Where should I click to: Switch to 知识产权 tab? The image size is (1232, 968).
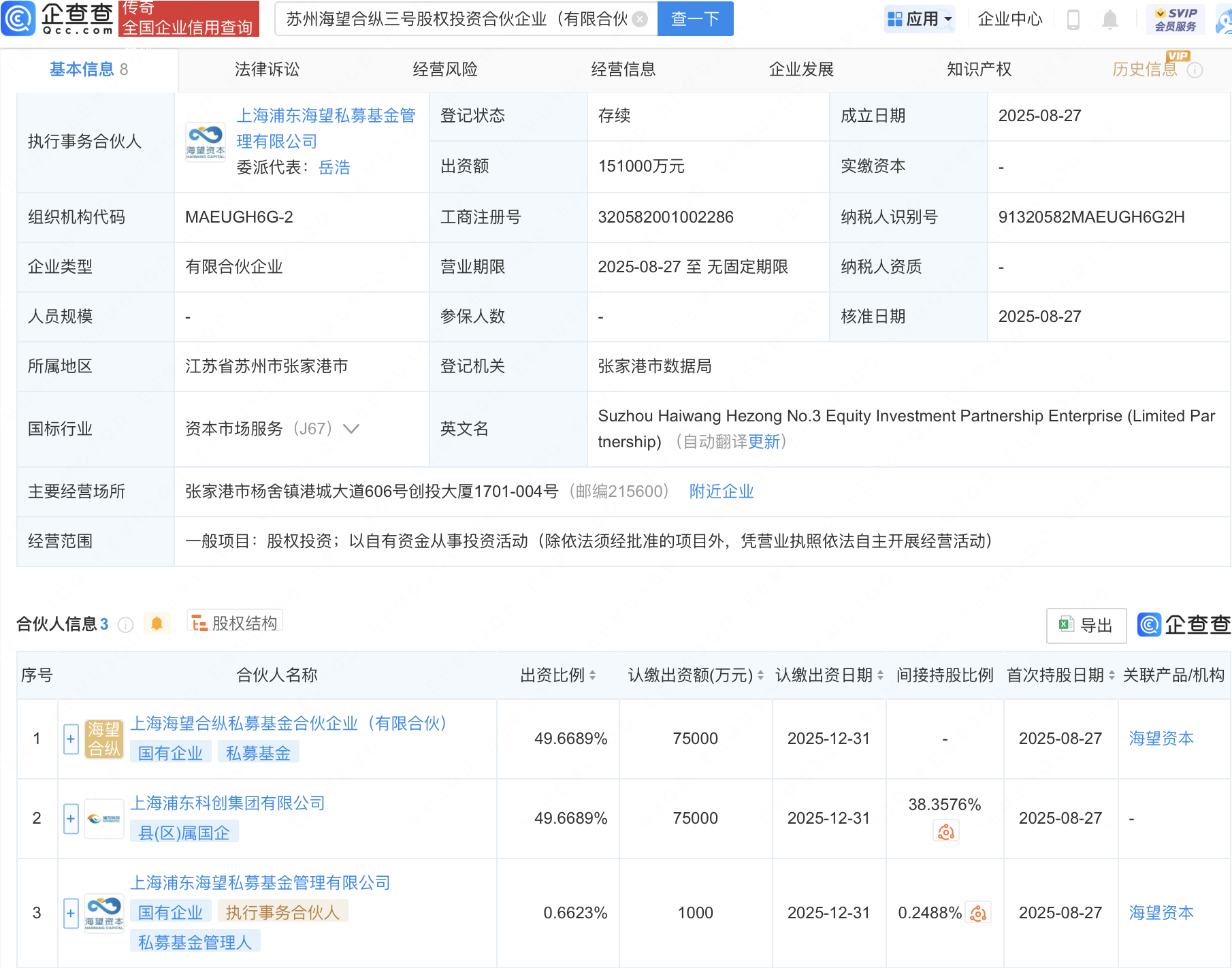click(979, 69)
